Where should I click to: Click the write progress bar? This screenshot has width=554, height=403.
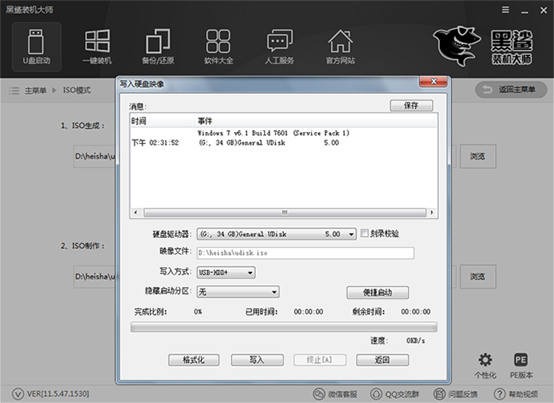284,327
